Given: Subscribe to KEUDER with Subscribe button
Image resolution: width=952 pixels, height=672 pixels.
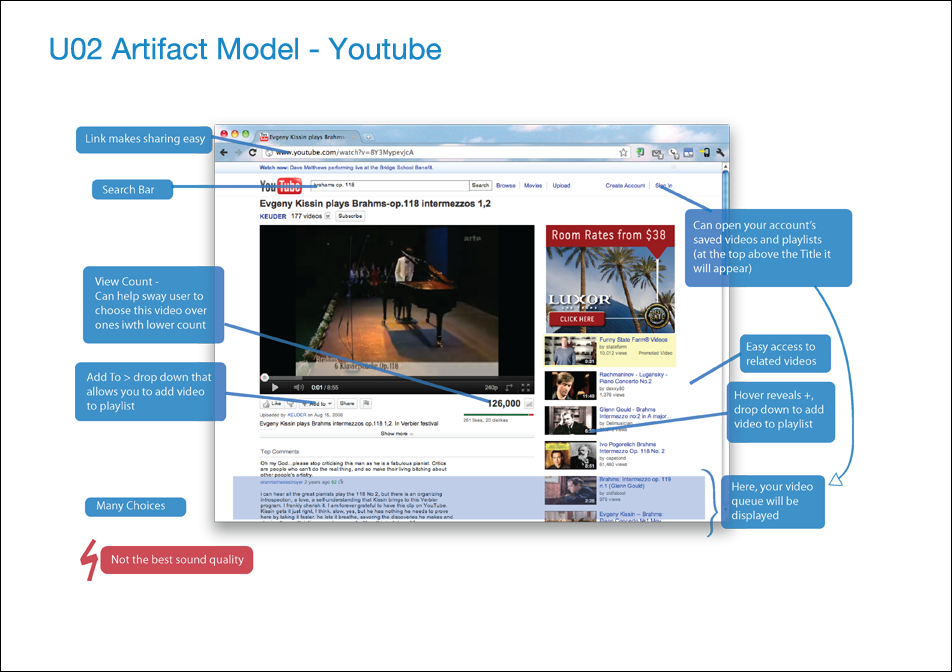Looking at the screenshot, I should (x=350, y=216).
